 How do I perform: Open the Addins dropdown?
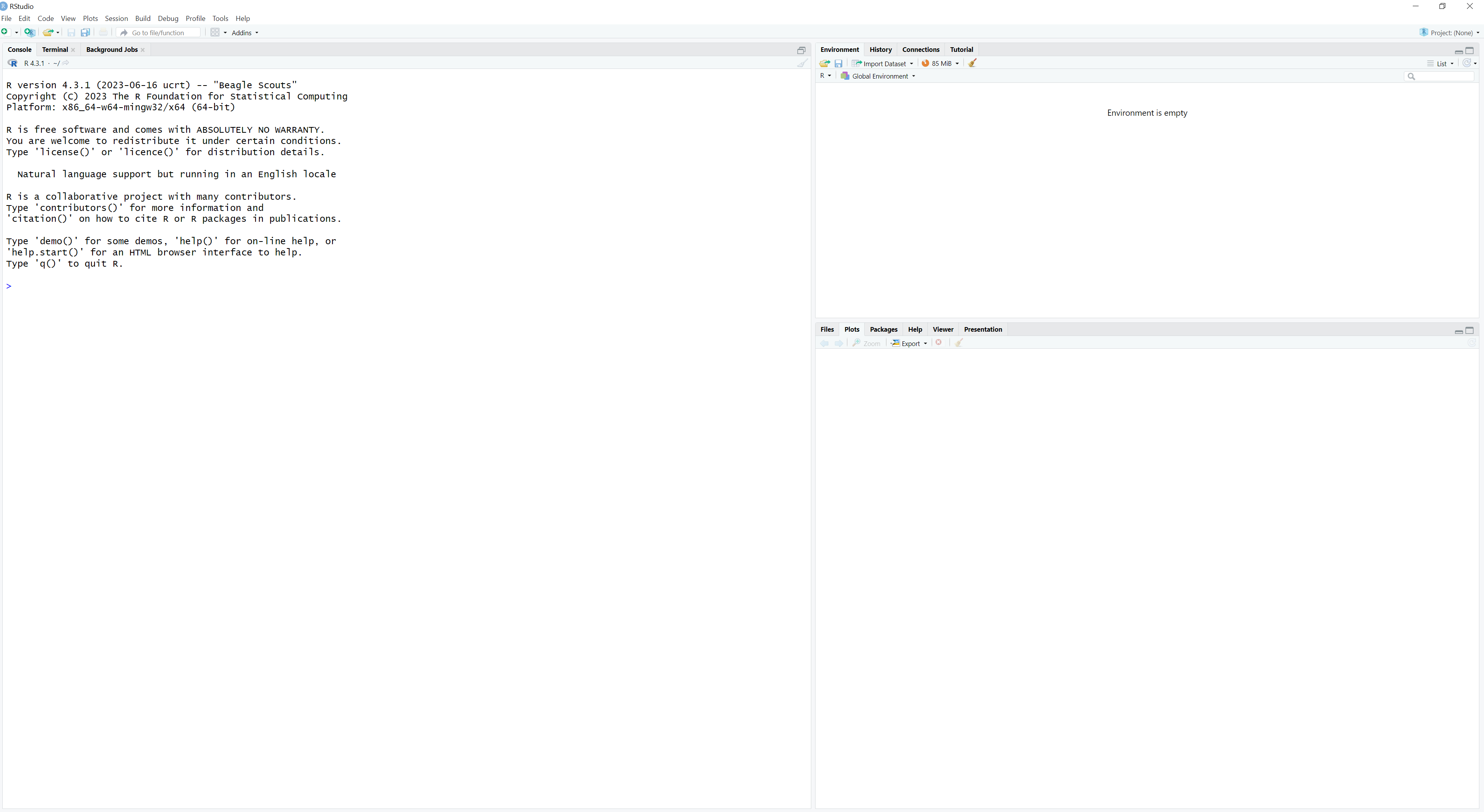tap(245, 33)
